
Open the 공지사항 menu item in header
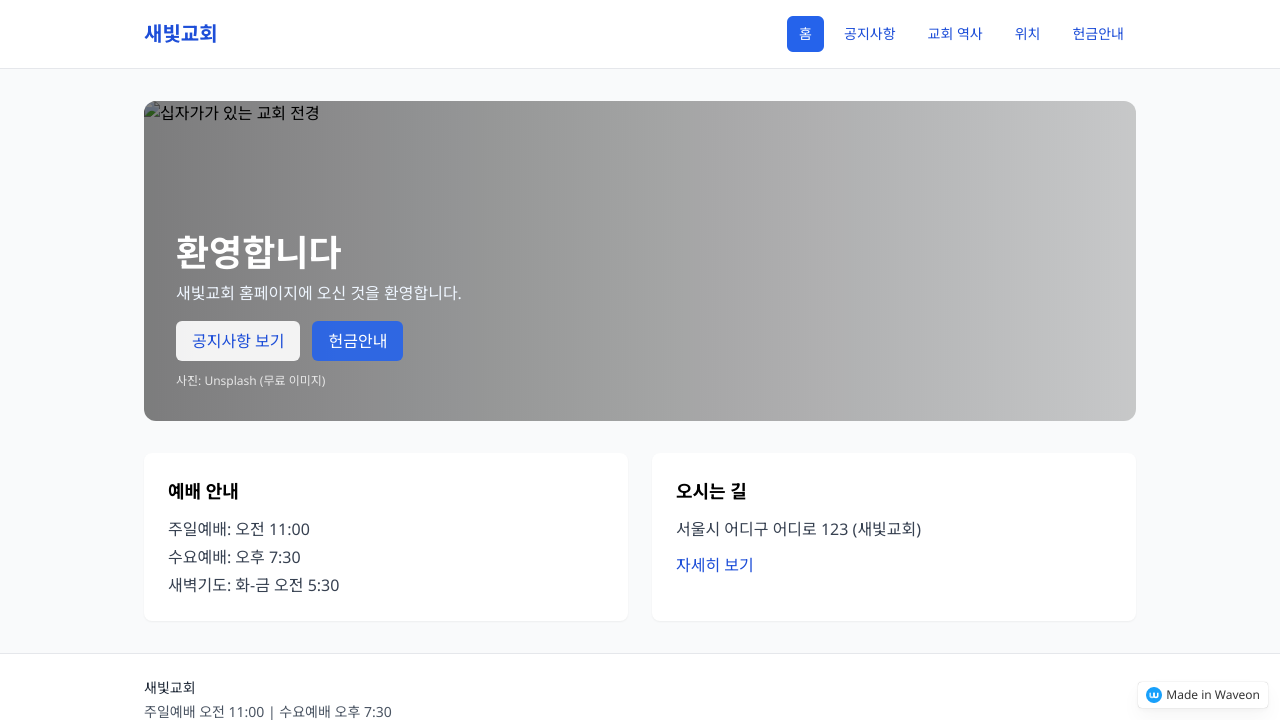869,34
